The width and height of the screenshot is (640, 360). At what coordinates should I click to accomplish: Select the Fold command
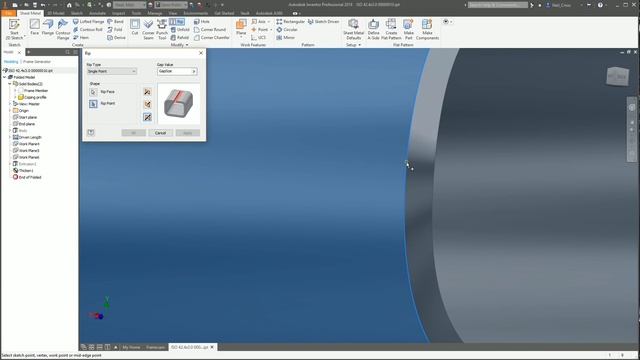click(x=115, y=29)
